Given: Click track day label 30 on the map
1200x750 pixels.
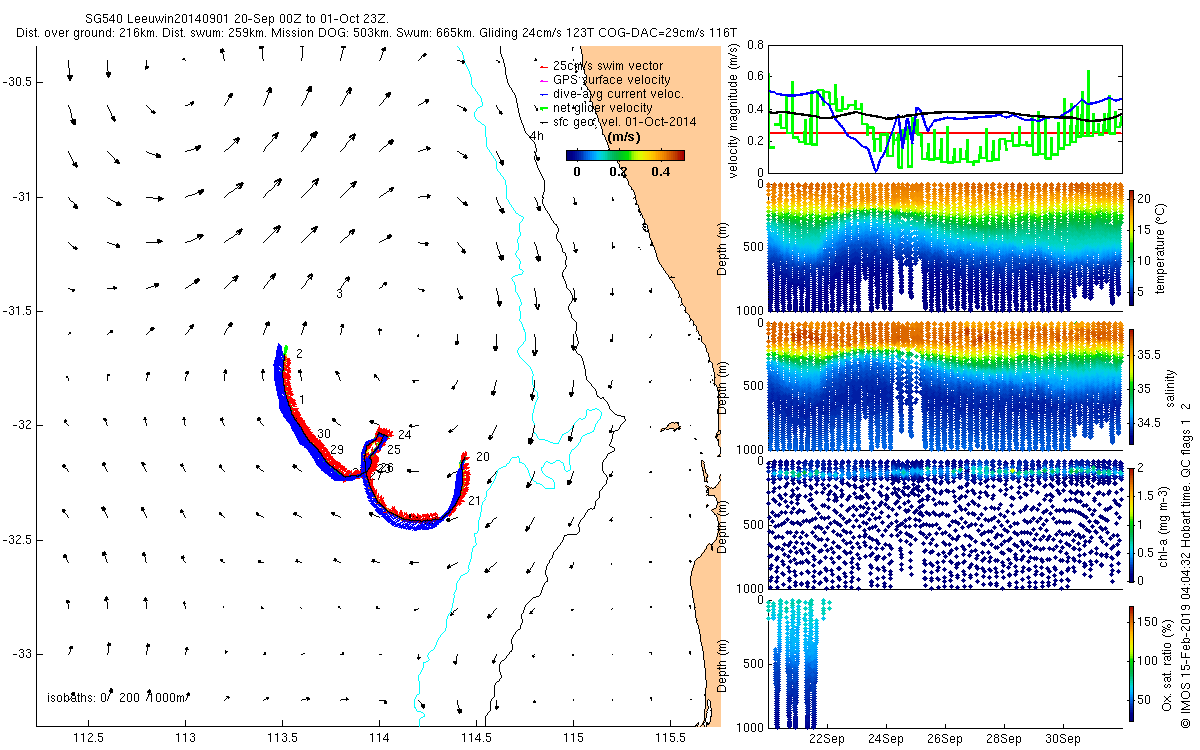Looking at the screenshot, I should pos(324,434).
